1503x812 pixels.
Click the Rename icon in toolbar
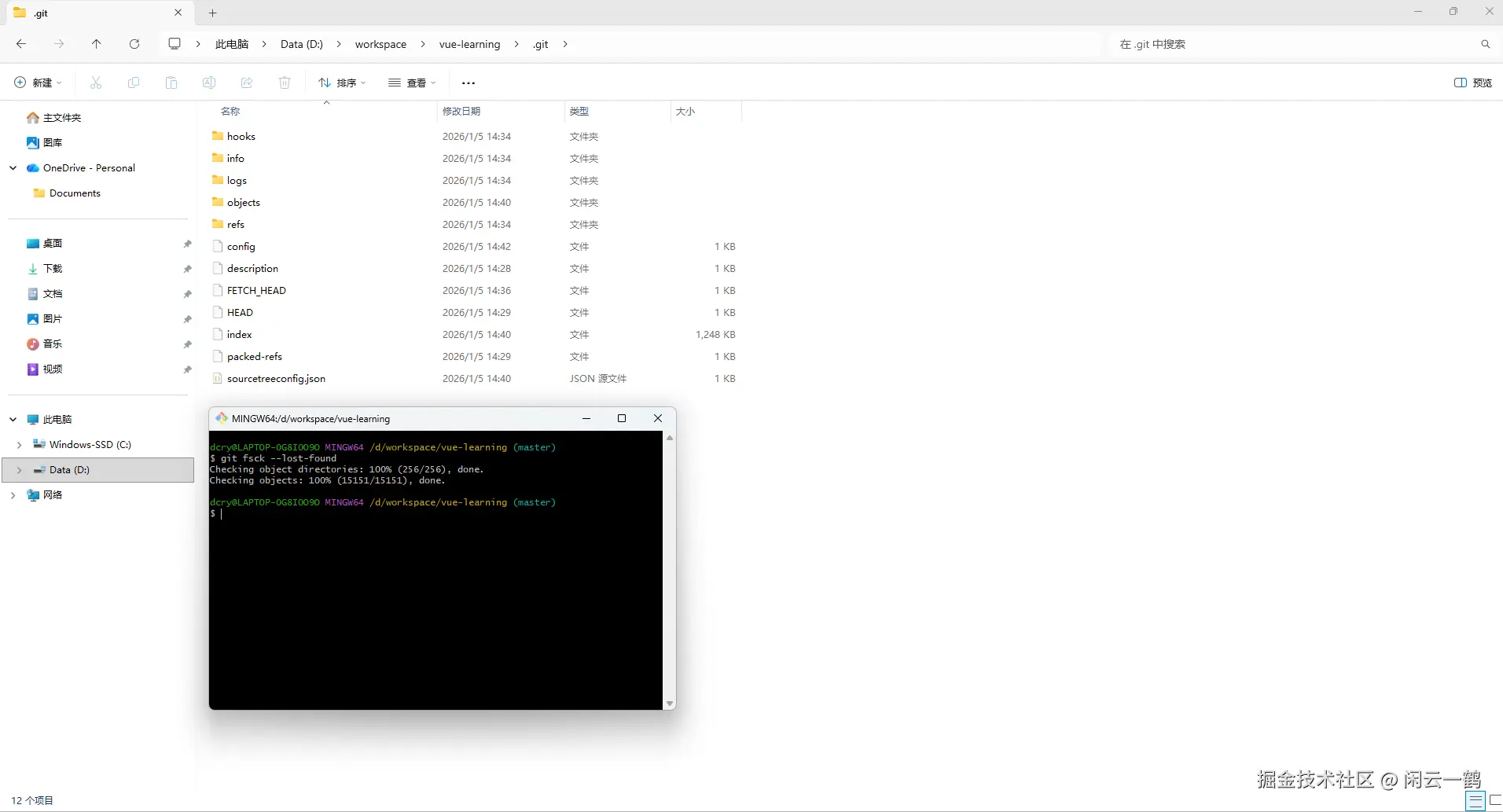click(x=209, y=83)
